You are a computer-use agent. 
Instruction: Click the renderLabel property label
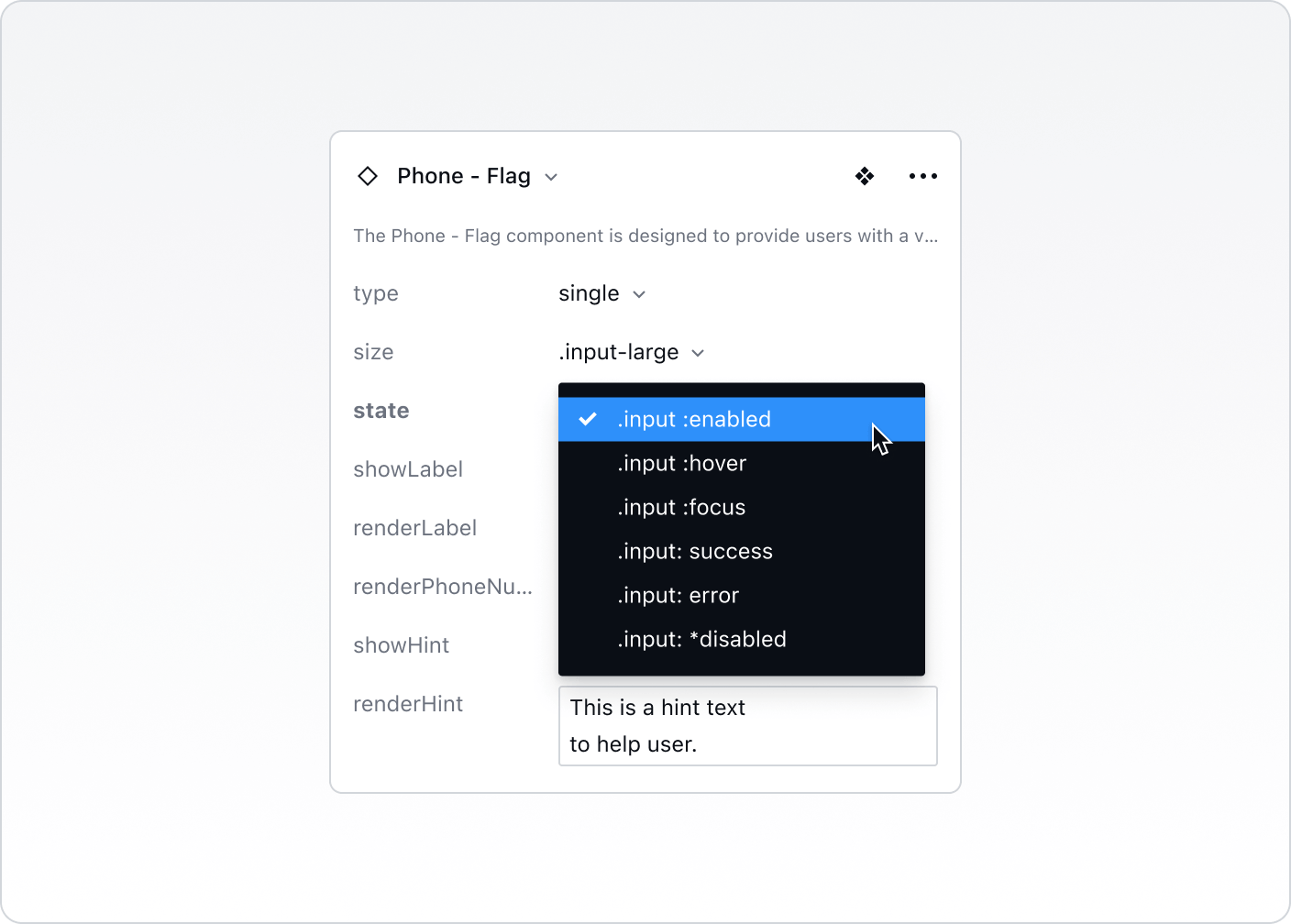click(415, 528)
